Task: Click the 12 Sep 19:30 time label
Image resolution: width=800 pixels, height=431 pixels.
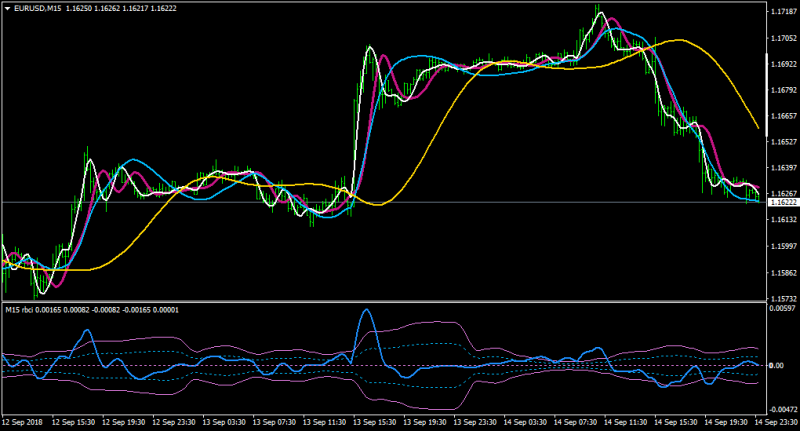Action: (x=123, y=422)
